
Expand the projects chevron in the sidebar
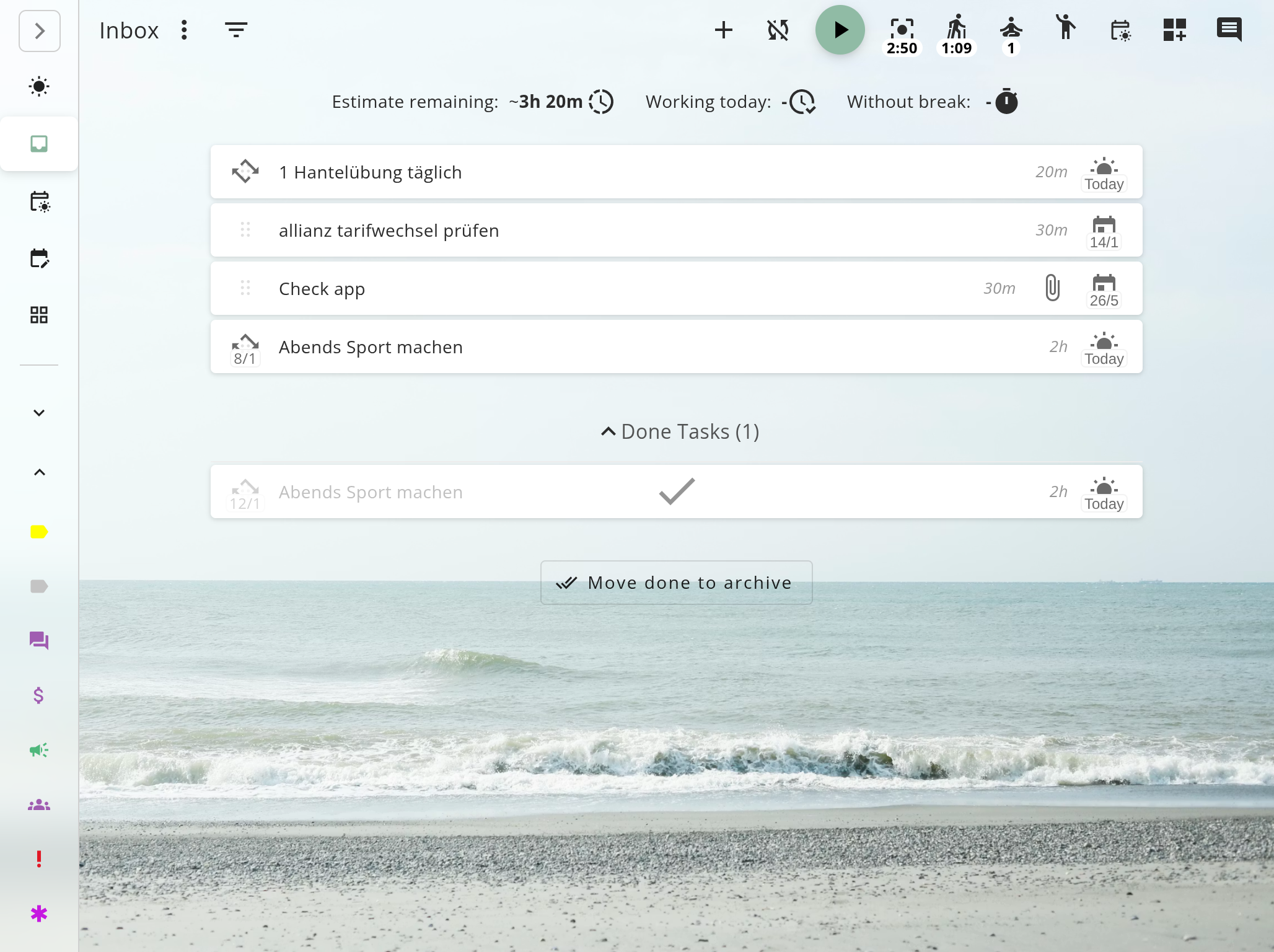39,412
